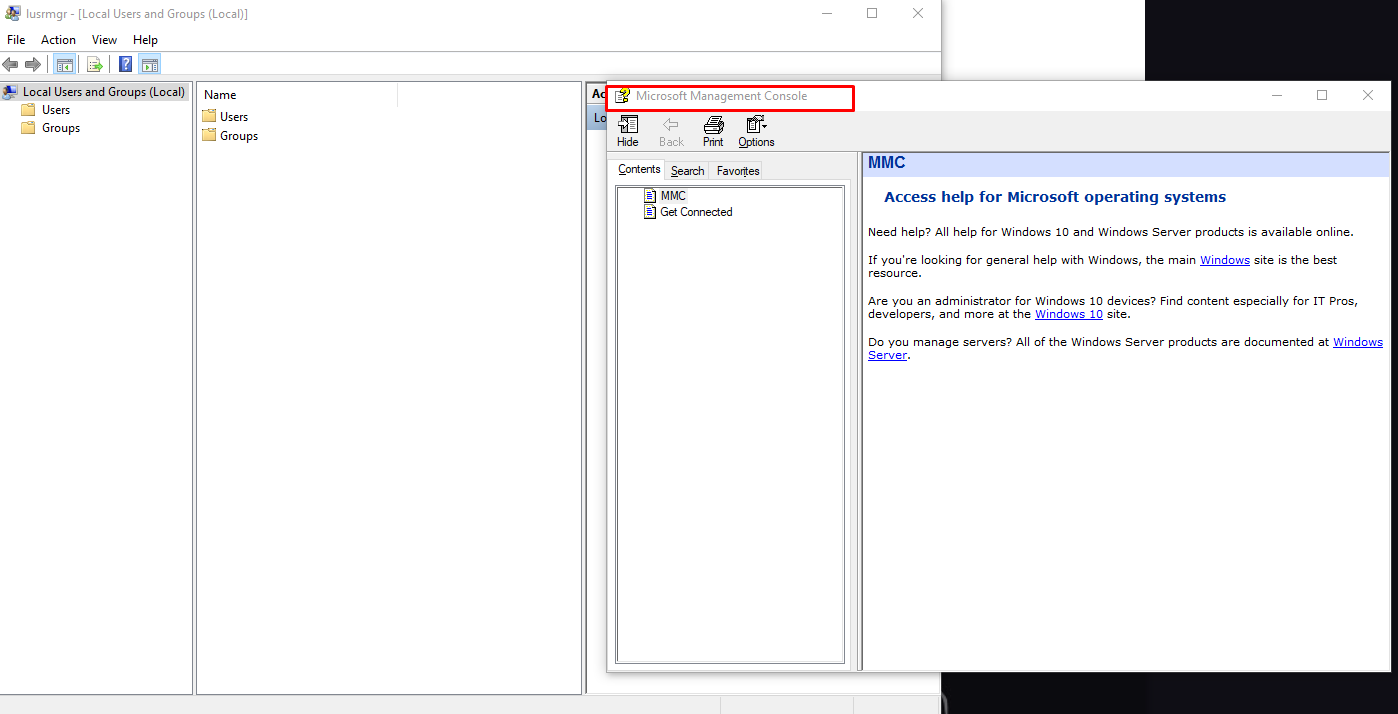The image size is (1398, 714).
Task: Select the Users folder in the console tree
Action: pyautogui.click(x=46, y=110)
